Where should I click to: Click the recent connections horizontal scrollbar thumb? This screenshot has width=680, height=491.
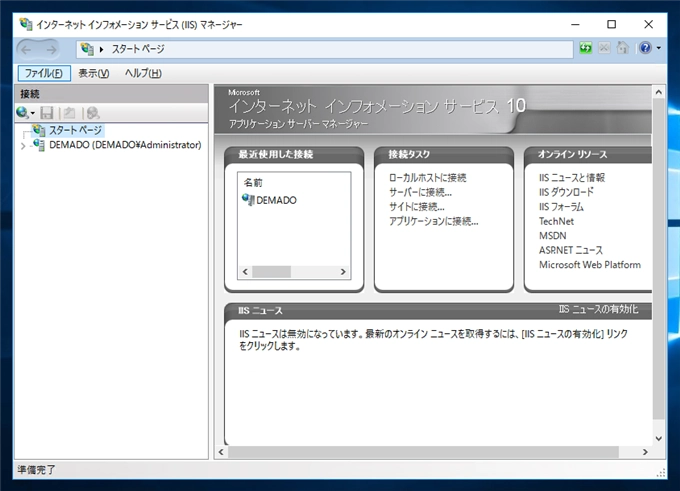271,272
